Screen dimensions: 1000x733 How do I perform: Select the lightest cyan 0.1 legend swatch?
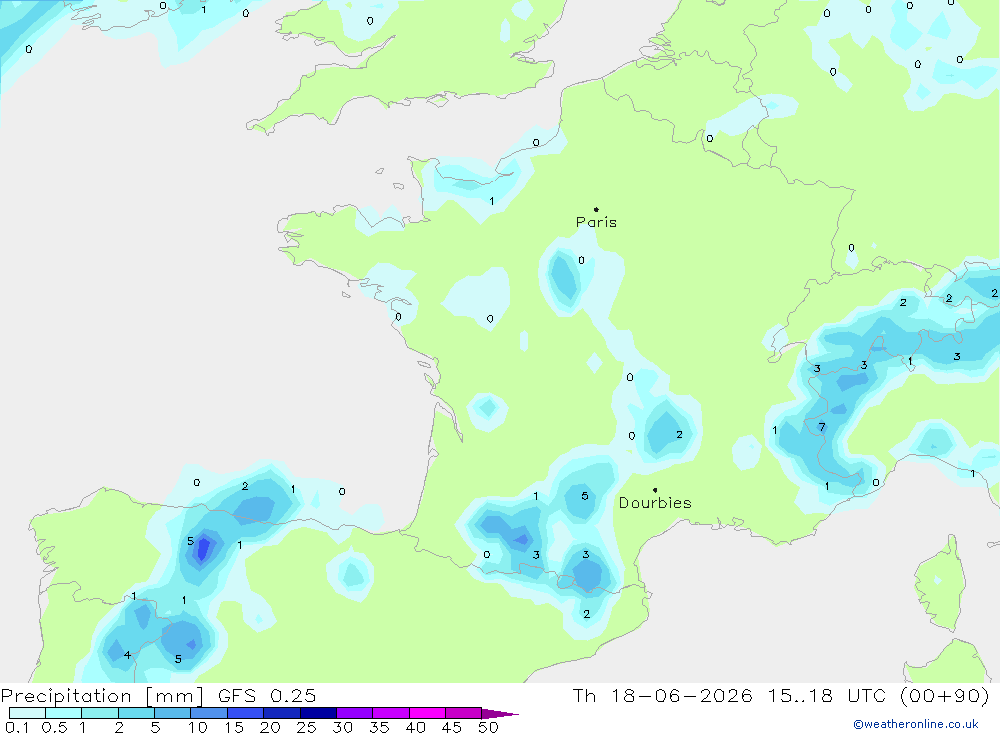[27, 713]
